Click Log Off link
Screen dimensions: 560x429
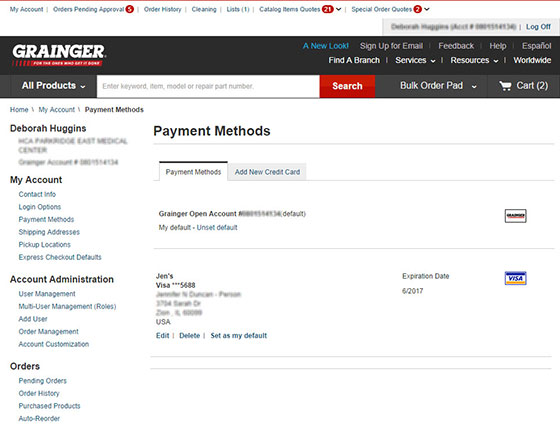click(x=538, y=27)
